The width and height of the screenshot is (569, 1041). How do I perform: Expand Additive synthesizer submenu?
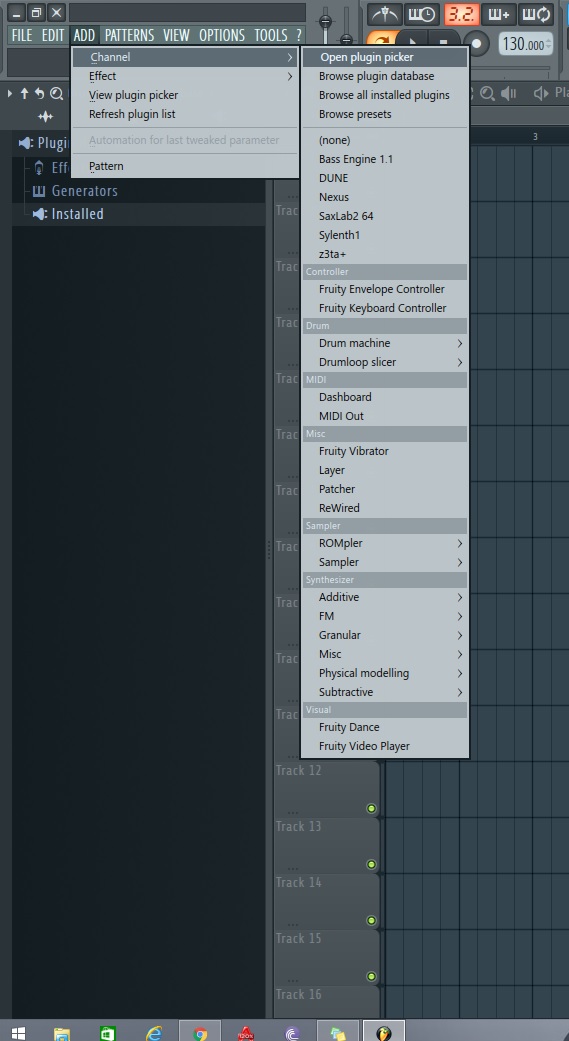pos(384,598)
